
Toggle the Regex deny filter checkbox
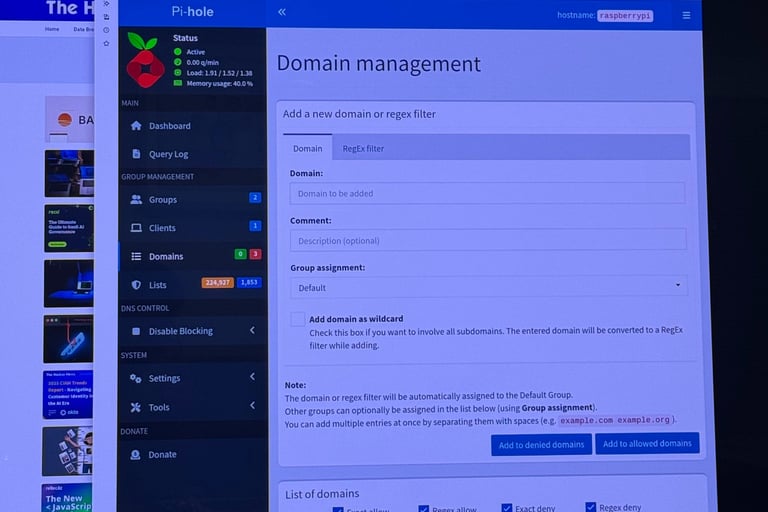pyautogui.click(x=591, y=507)
